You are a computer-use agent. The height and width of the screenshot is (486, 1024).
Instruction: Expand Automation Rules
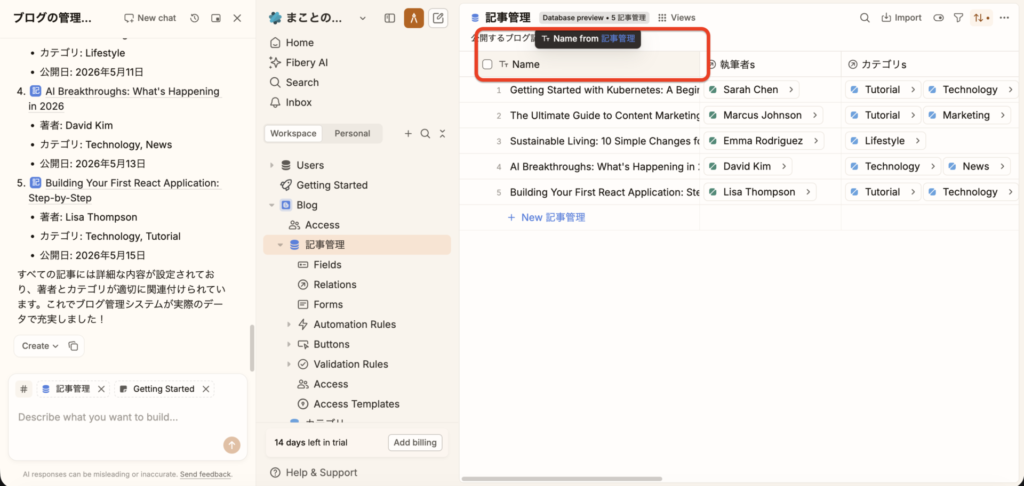tap(289, 324)
